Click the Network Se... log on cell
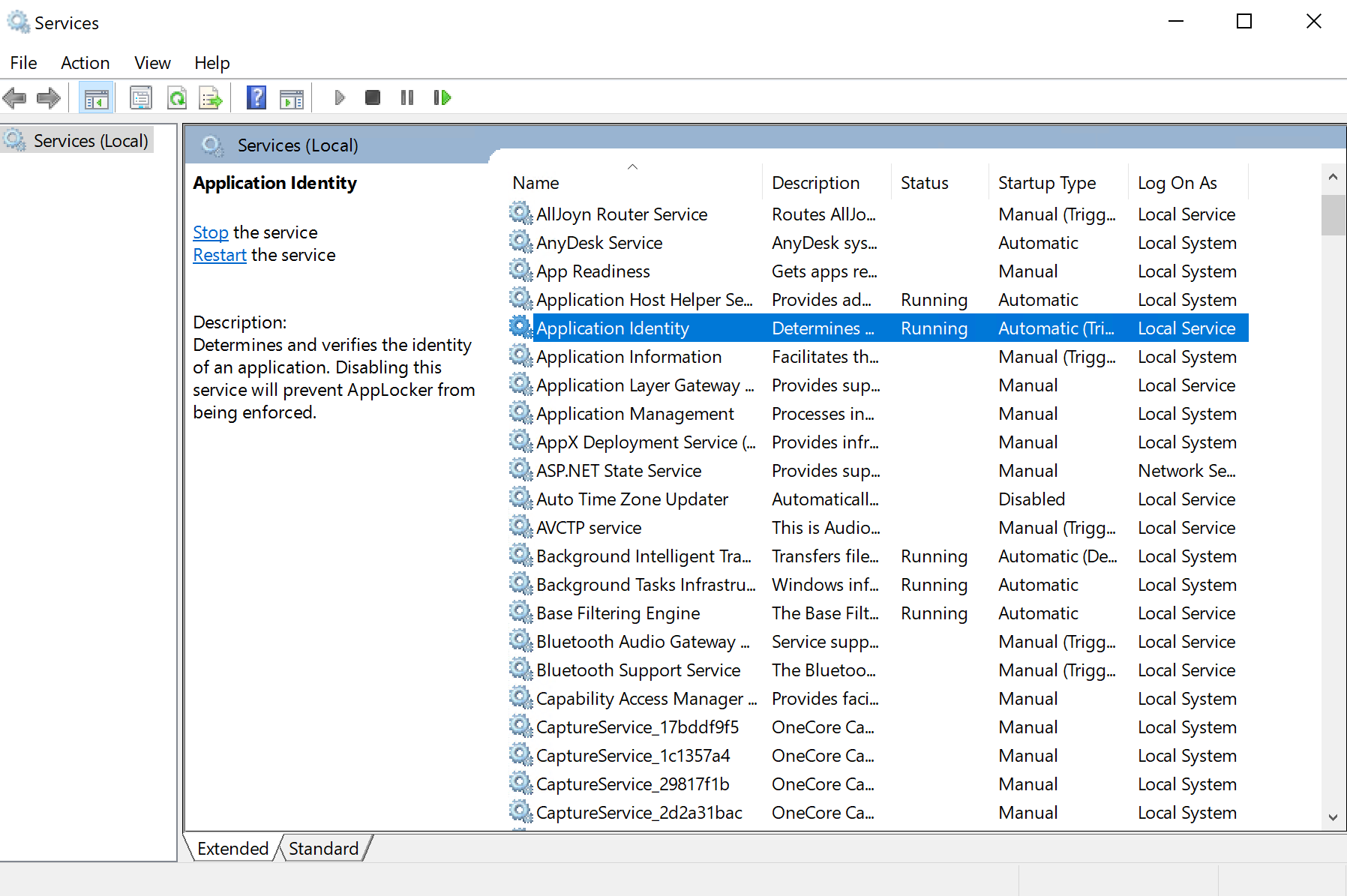Image resolution: width=1347 pixels, height=896 pixels. 1186,470
